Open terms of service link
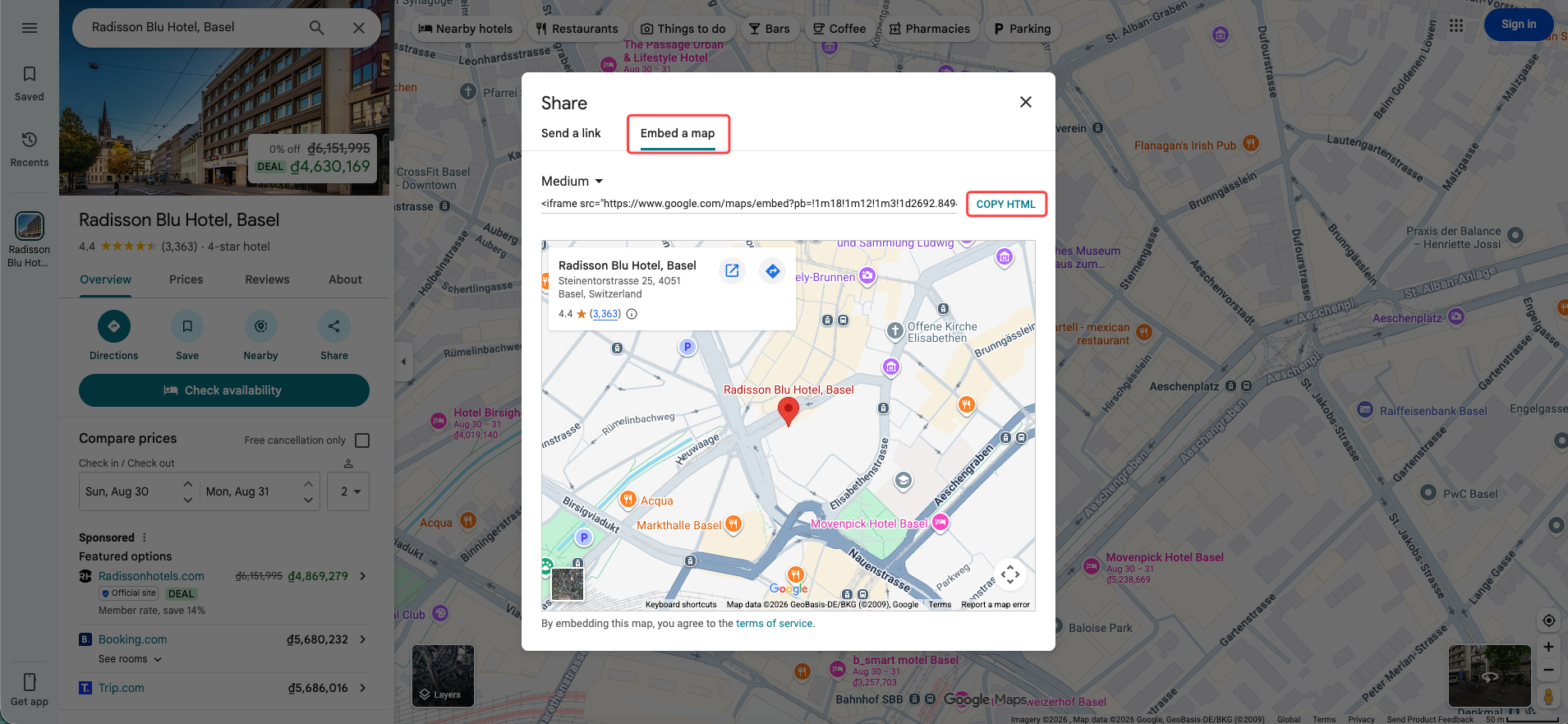The width and height of the screenshot is (1568, 724). (x=775, y=624)
